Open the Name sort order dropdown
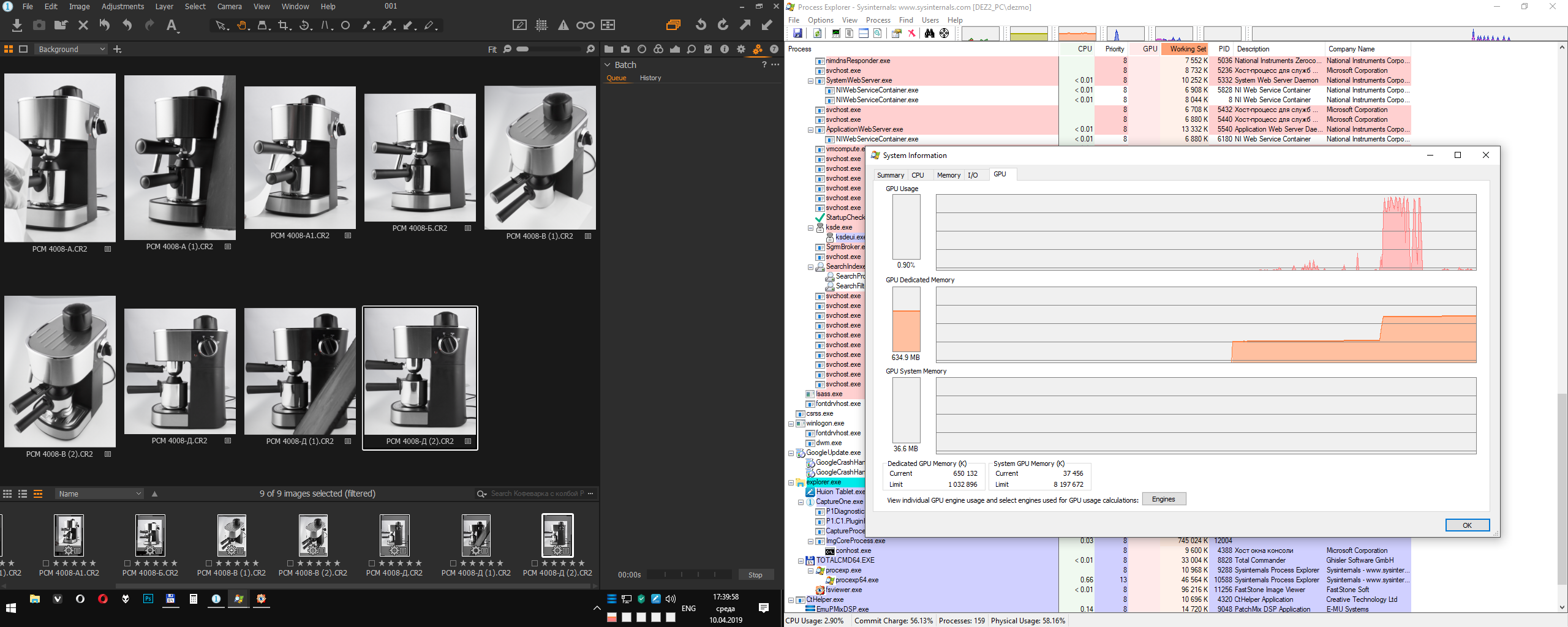Screen dimensions: 1568x627 (x=99, y=494)
